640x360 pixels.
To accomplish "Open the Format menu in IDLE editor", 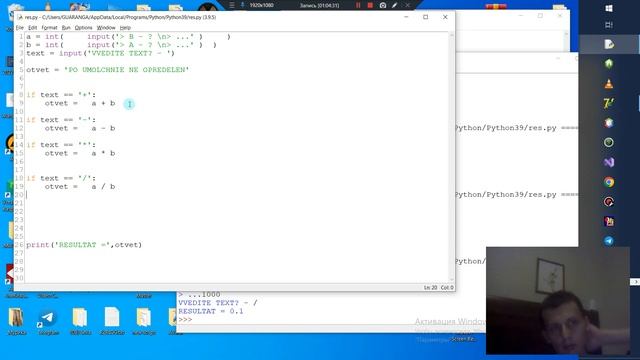I will coord(49,28).
